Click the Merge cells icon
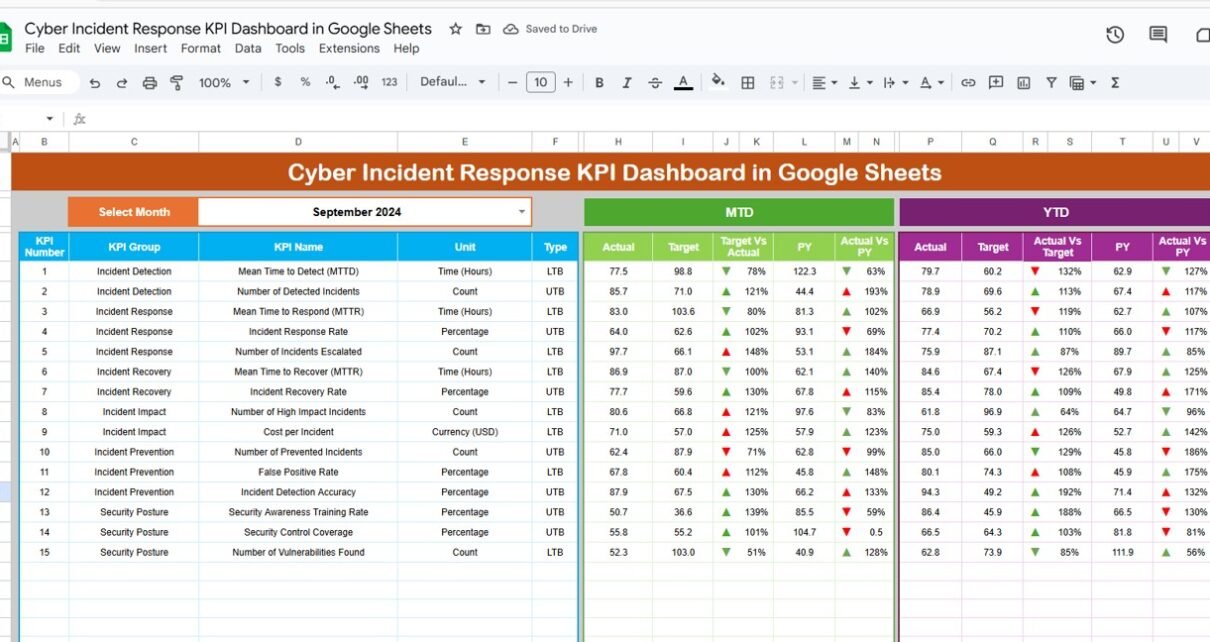Screen dimensions: 1210x642 point(777,83)
